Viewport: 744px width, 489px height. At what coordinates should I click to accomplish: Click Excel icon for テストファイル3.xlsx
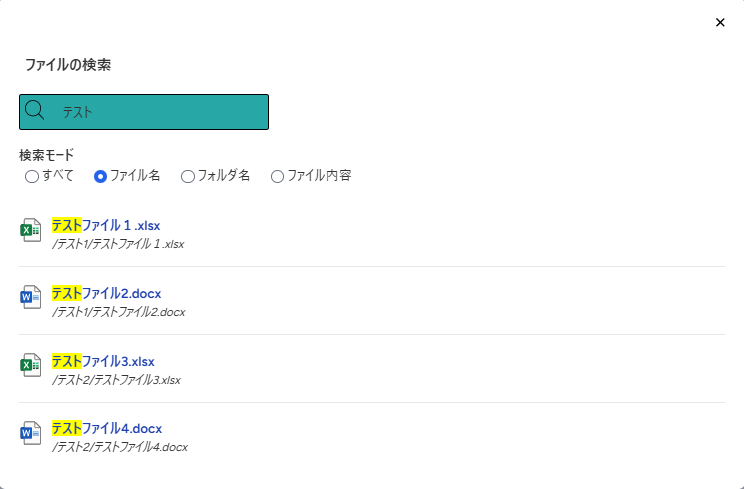30,365
